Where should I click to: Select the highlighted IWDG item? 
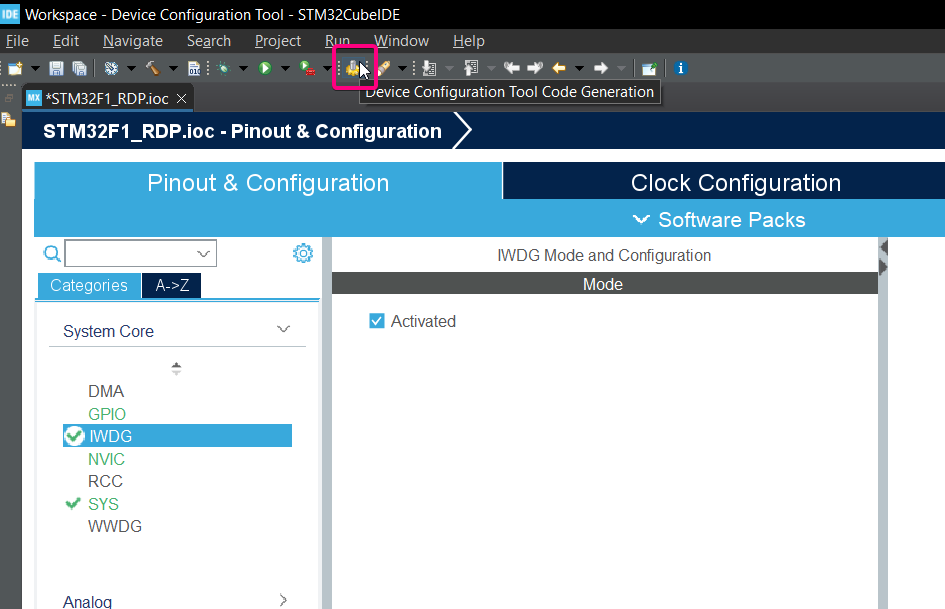pos(177,436)
